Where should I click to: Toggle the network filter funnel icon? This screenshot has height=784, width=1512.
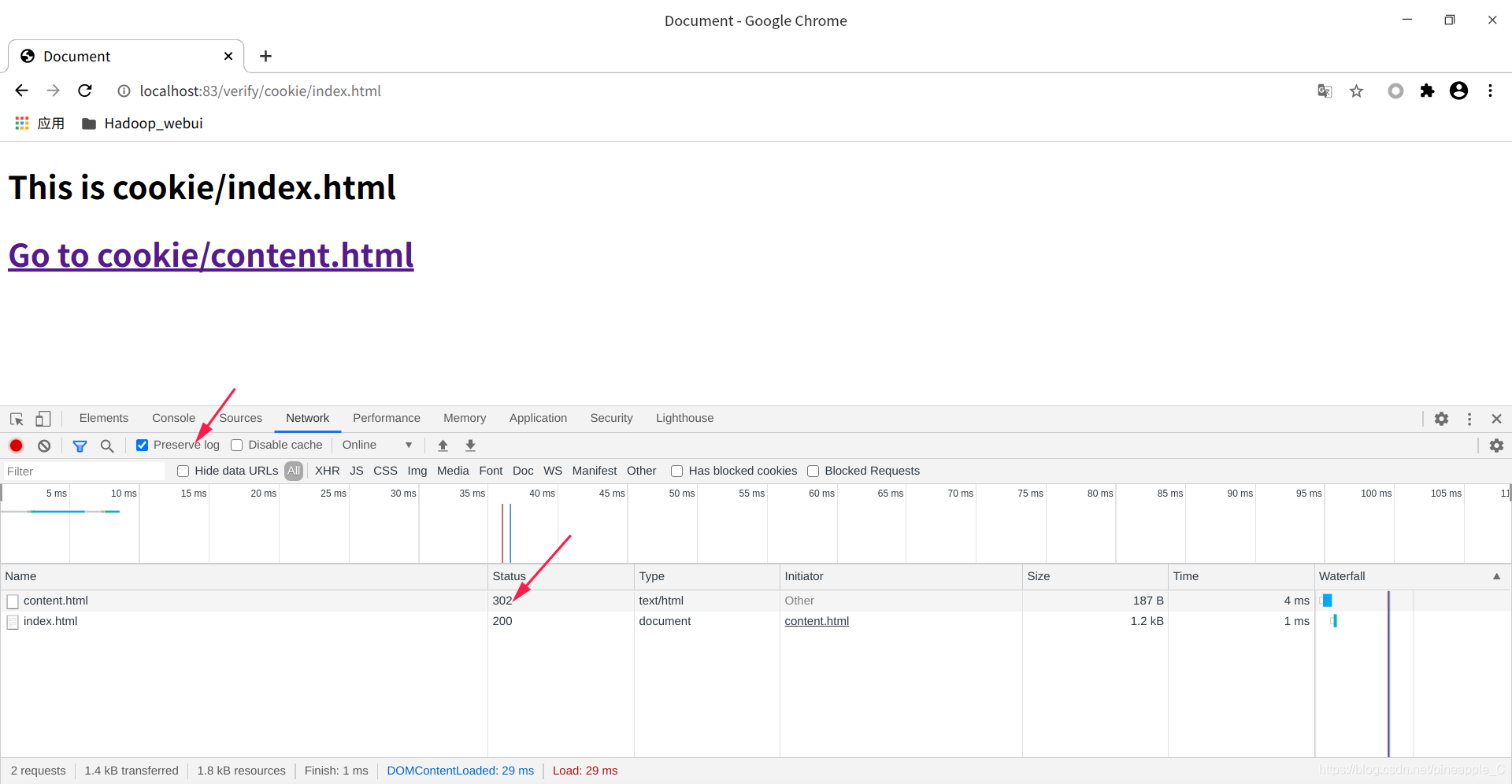80,446
